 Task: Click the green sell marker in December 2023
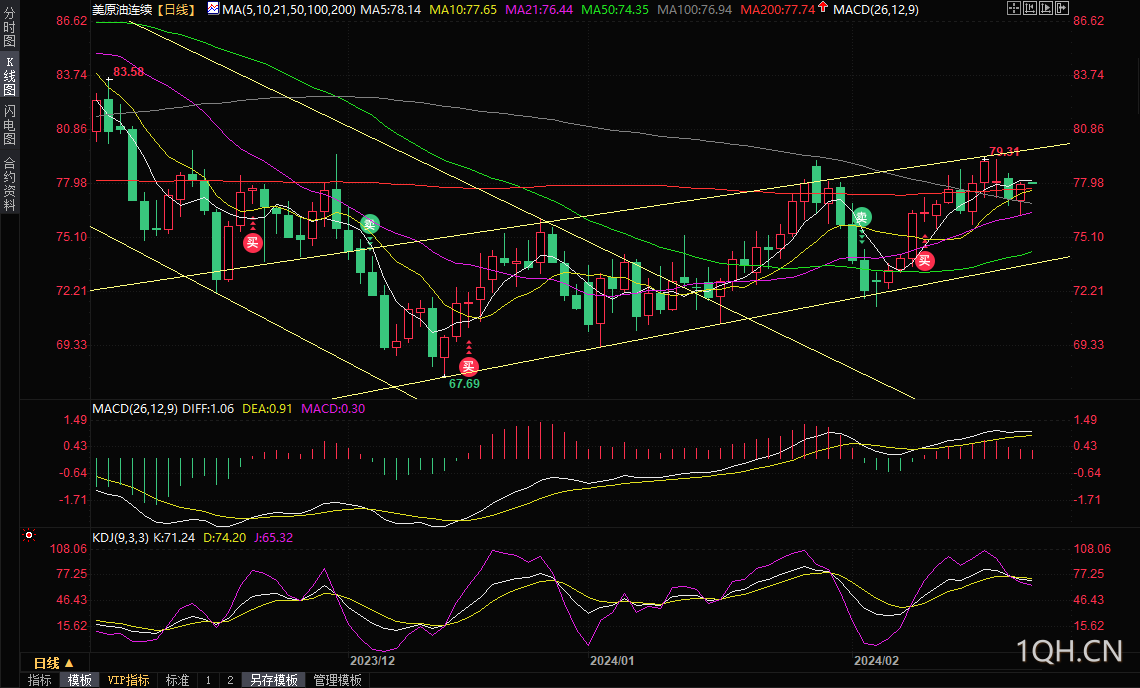point(369,224)
